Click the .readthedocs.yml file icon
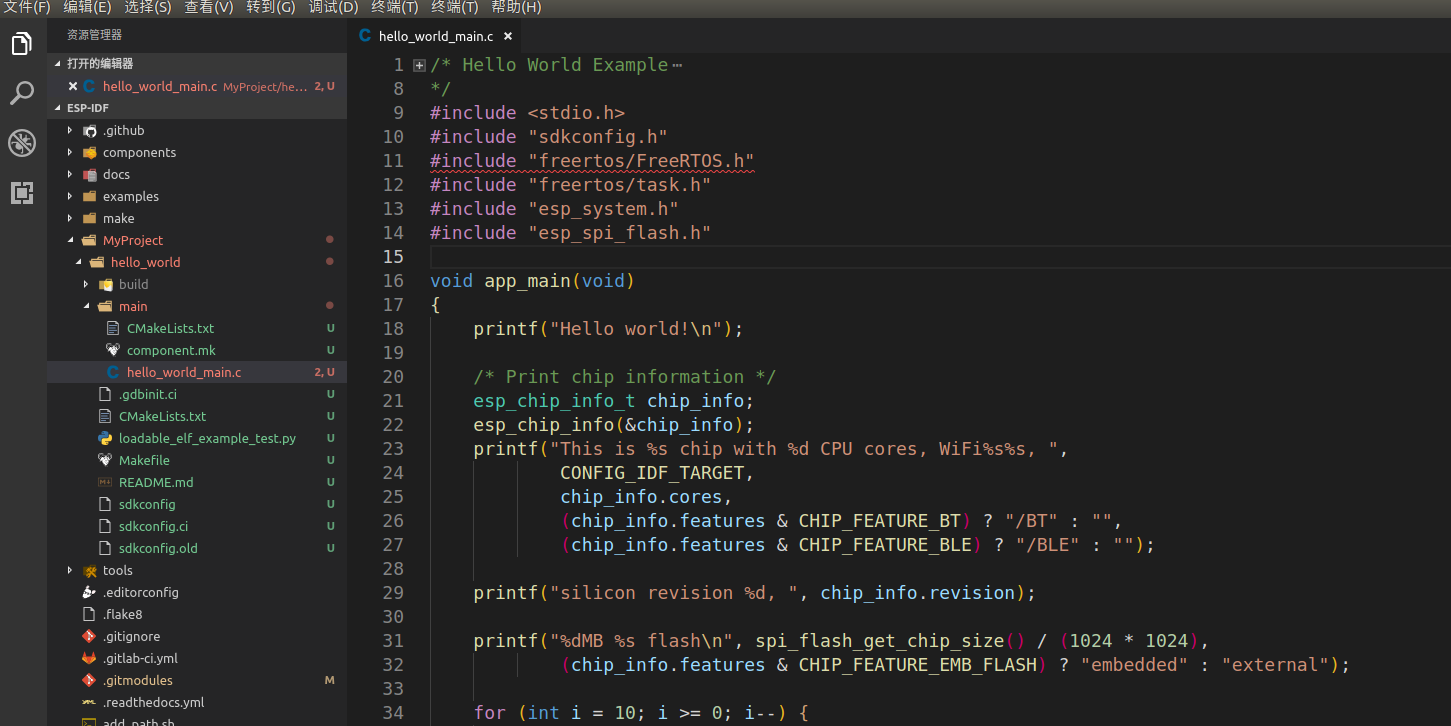This screenshot has width=1451, height=726. 89,703
